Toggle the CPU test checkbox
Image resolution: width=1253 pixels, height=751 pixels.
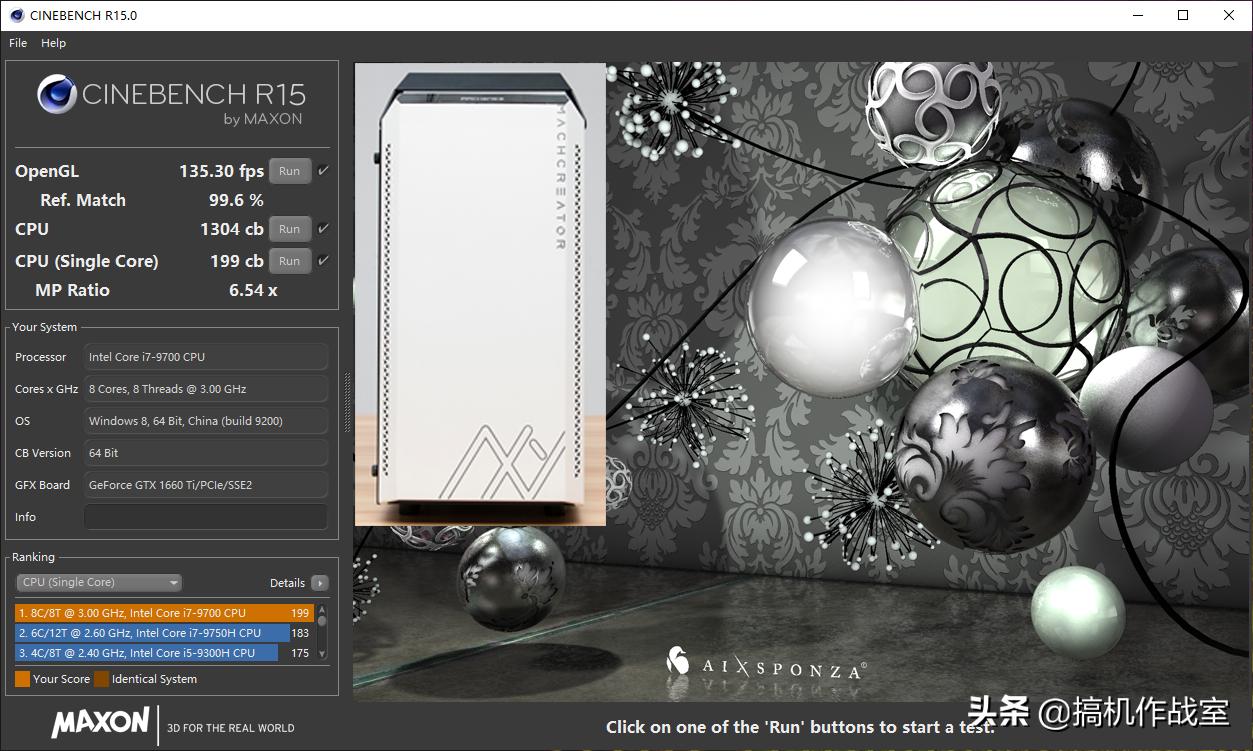(x=323, y=229)
